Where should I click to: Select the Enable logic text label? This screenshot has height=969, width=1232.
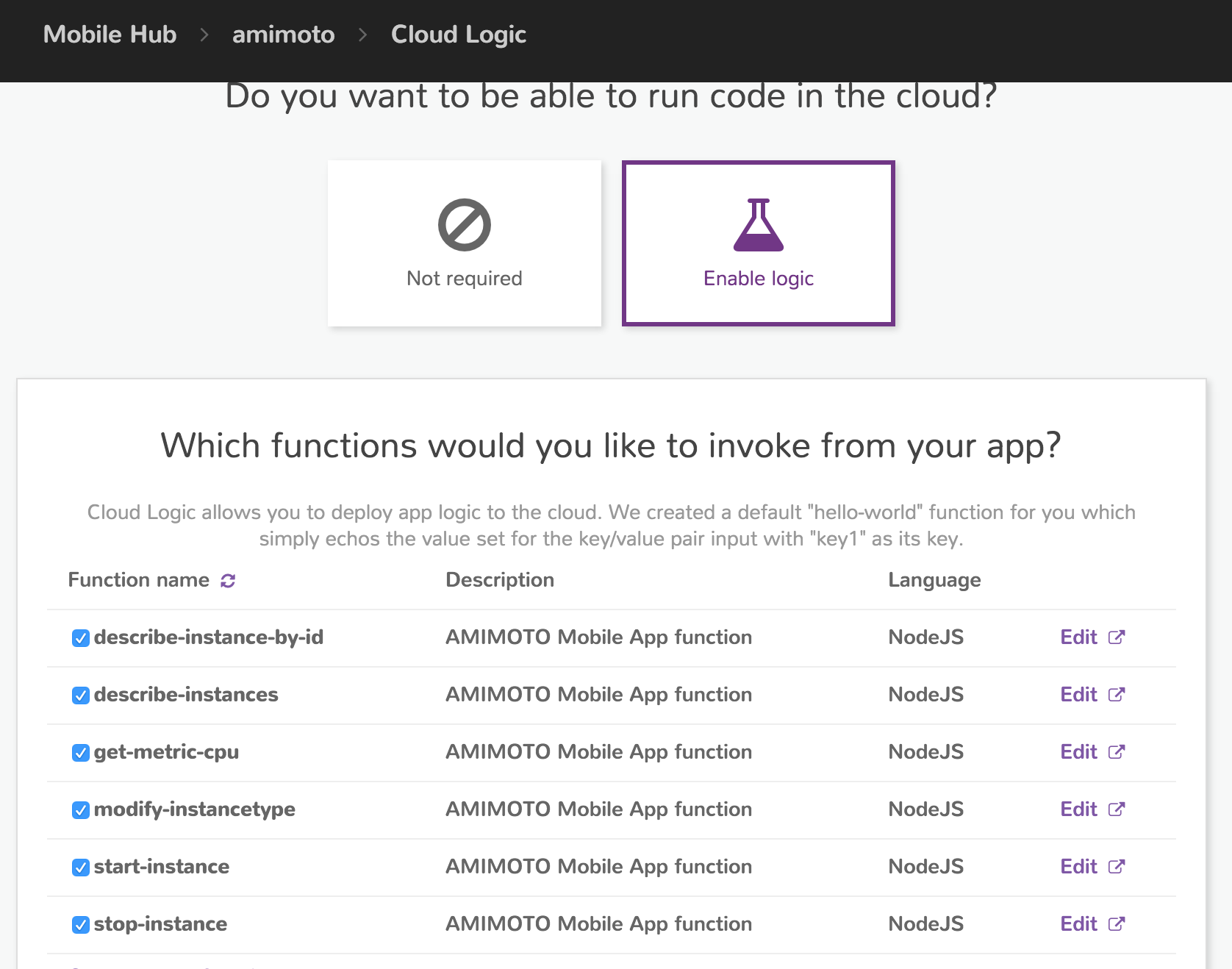[x=759, y=279]
